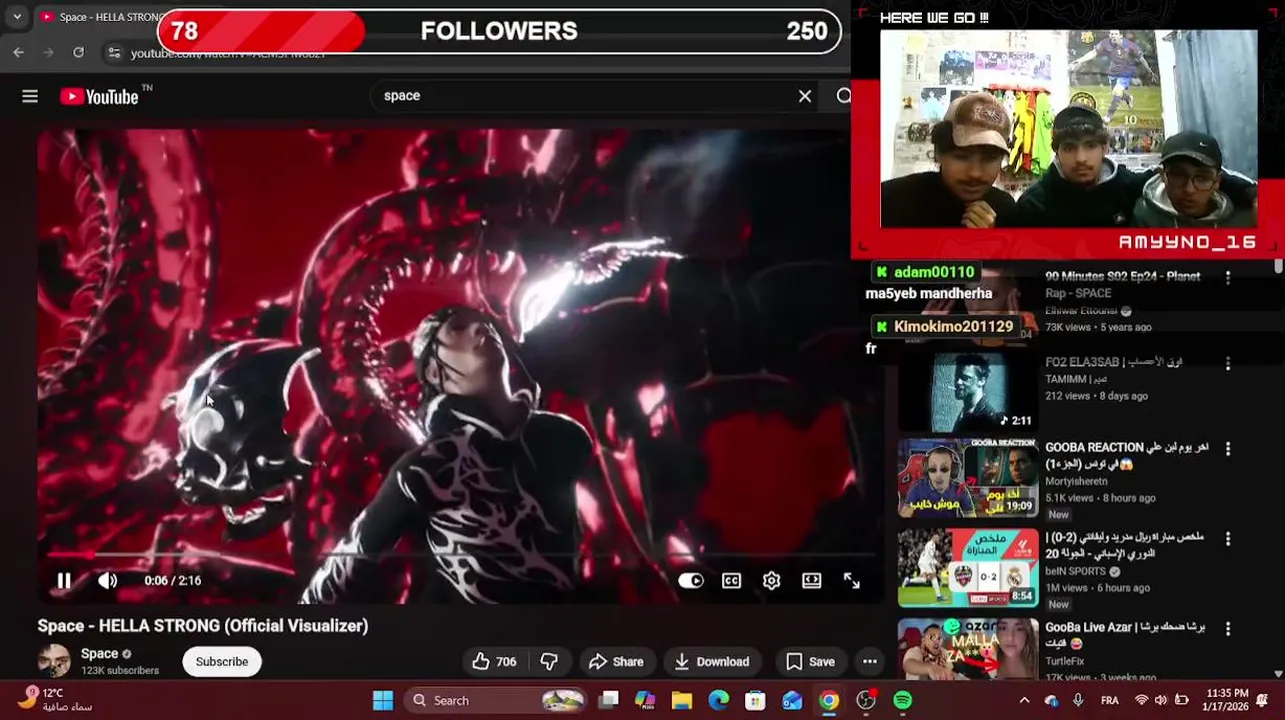Open the GooBa Live Azar thumbnail

tap(968, 648)
